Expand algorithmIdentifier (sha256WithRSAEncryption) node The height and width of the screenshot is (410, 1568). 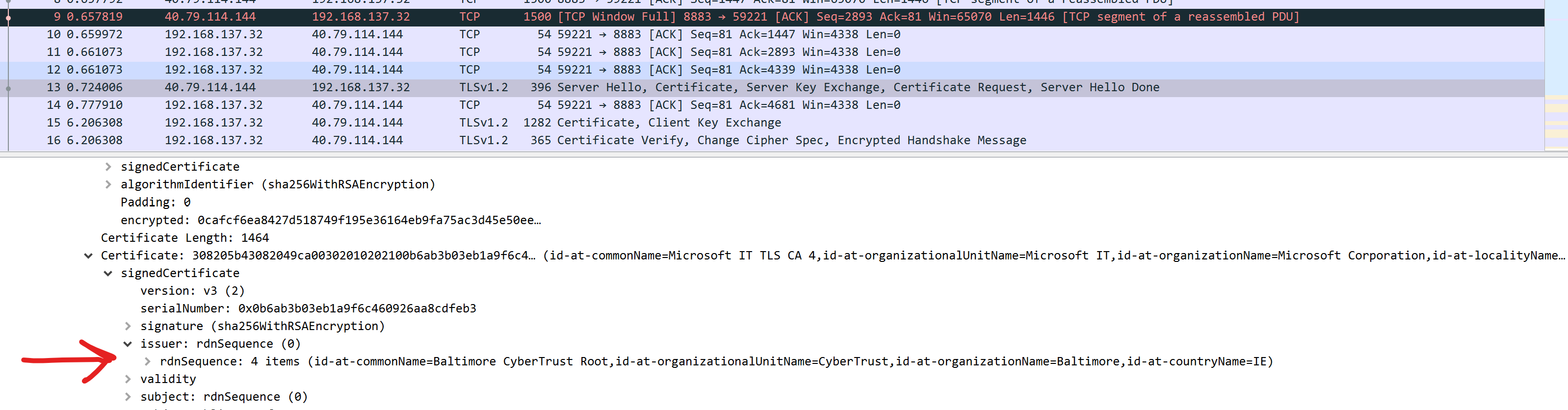(108, 184)
